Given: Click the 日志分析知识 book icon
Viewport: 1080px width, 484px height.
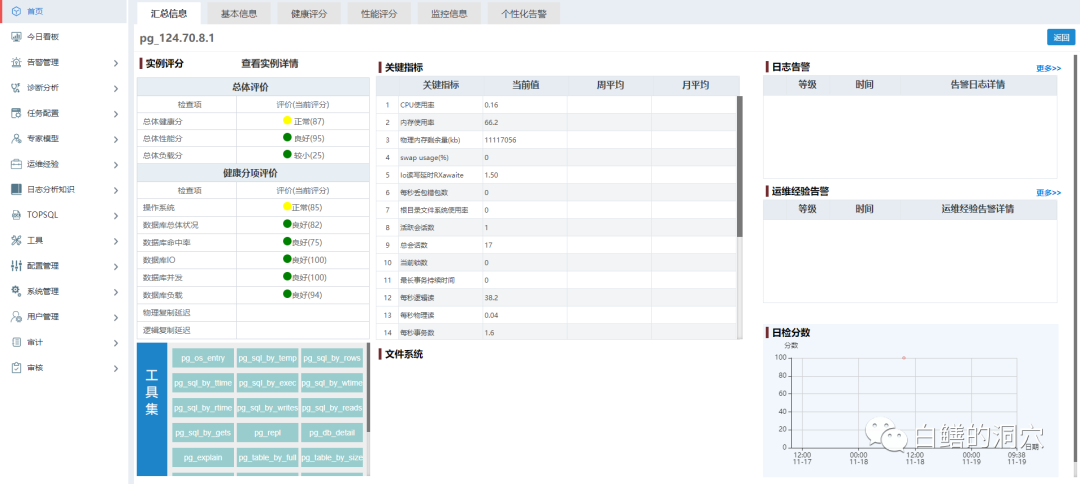Looking at the screenshot, I should click(16, 189).
